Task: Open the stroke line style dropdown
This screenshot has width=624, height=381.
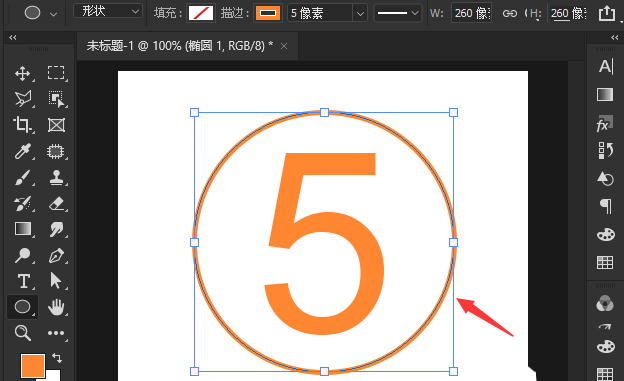Action: [398, 13]
